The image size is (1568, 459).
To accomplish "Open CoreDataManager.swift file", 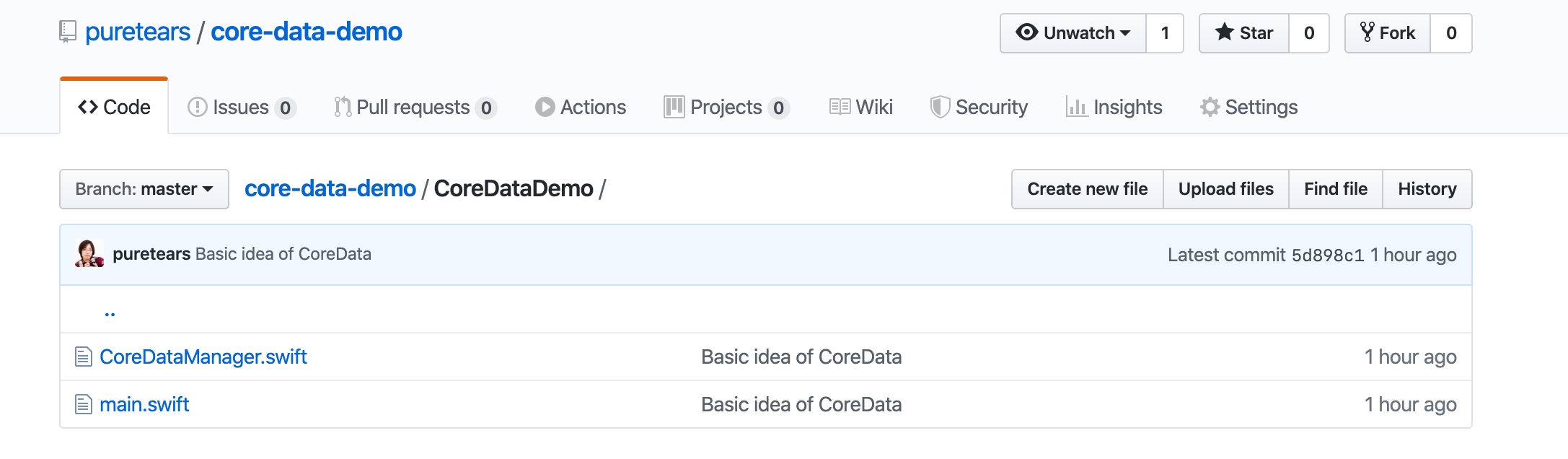I will coord(203,357).
